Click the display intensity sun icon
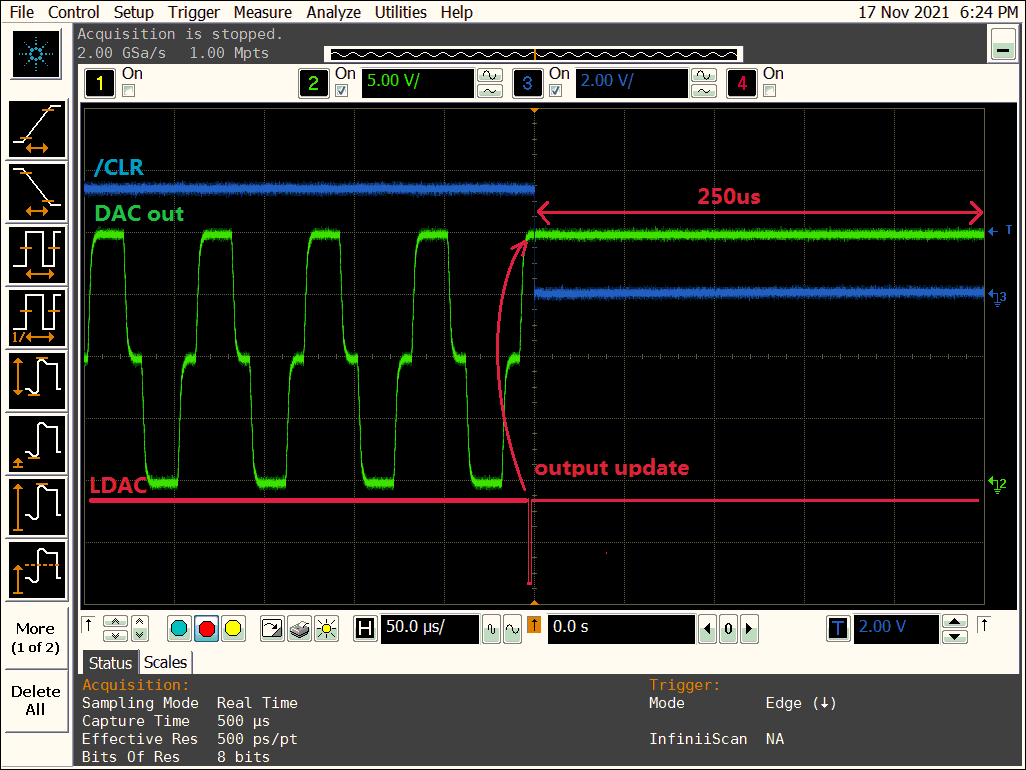Viewport: 1026px width, 770px height. pos(326,629)
